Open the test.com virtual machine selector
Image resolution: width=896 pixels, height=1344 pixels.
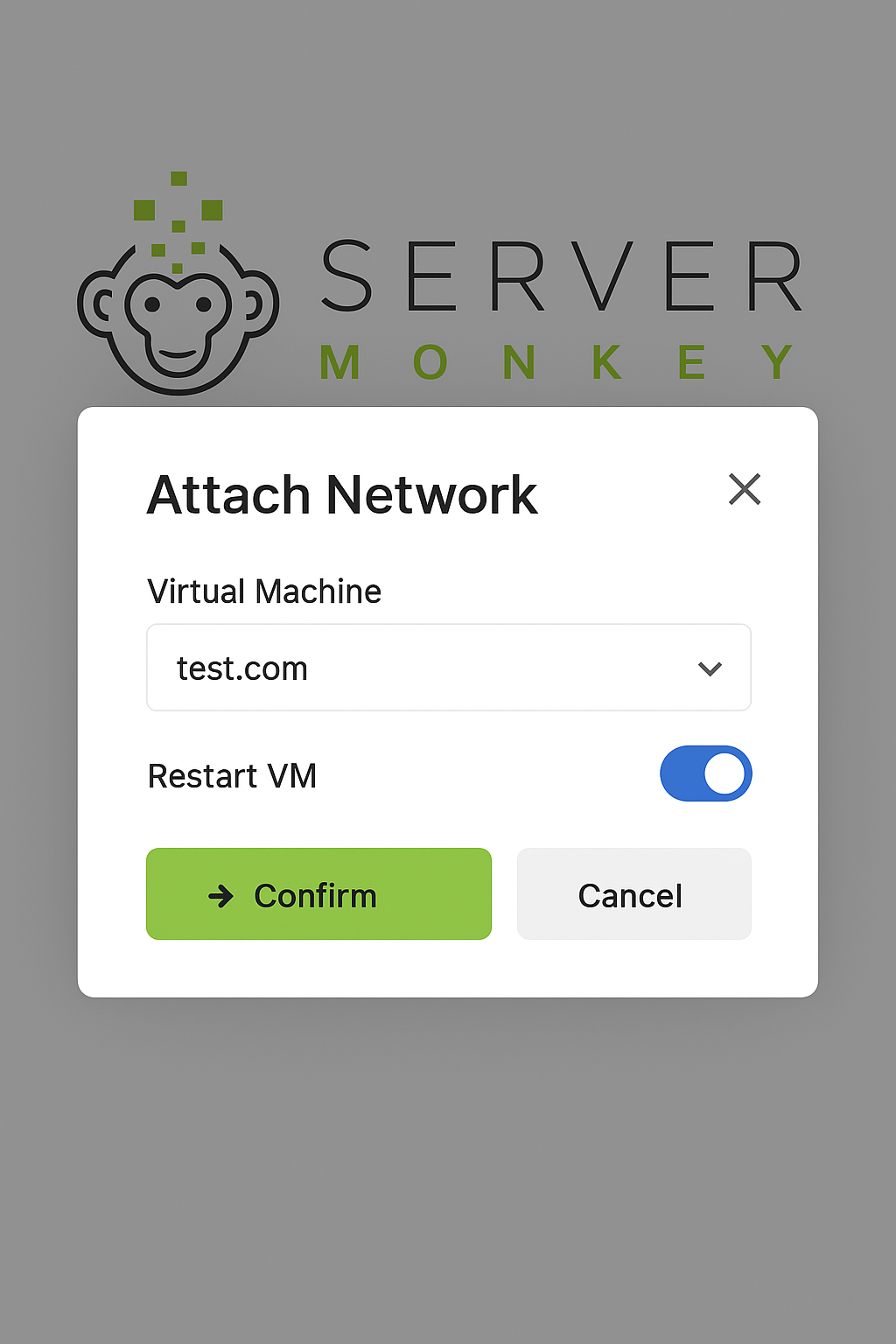click(x=449, y=668)
